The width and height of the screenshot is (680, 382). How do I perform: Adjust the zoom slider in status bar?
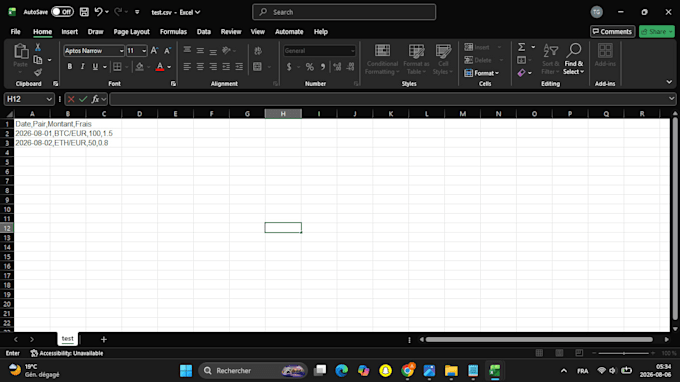(x=624, y=353)
